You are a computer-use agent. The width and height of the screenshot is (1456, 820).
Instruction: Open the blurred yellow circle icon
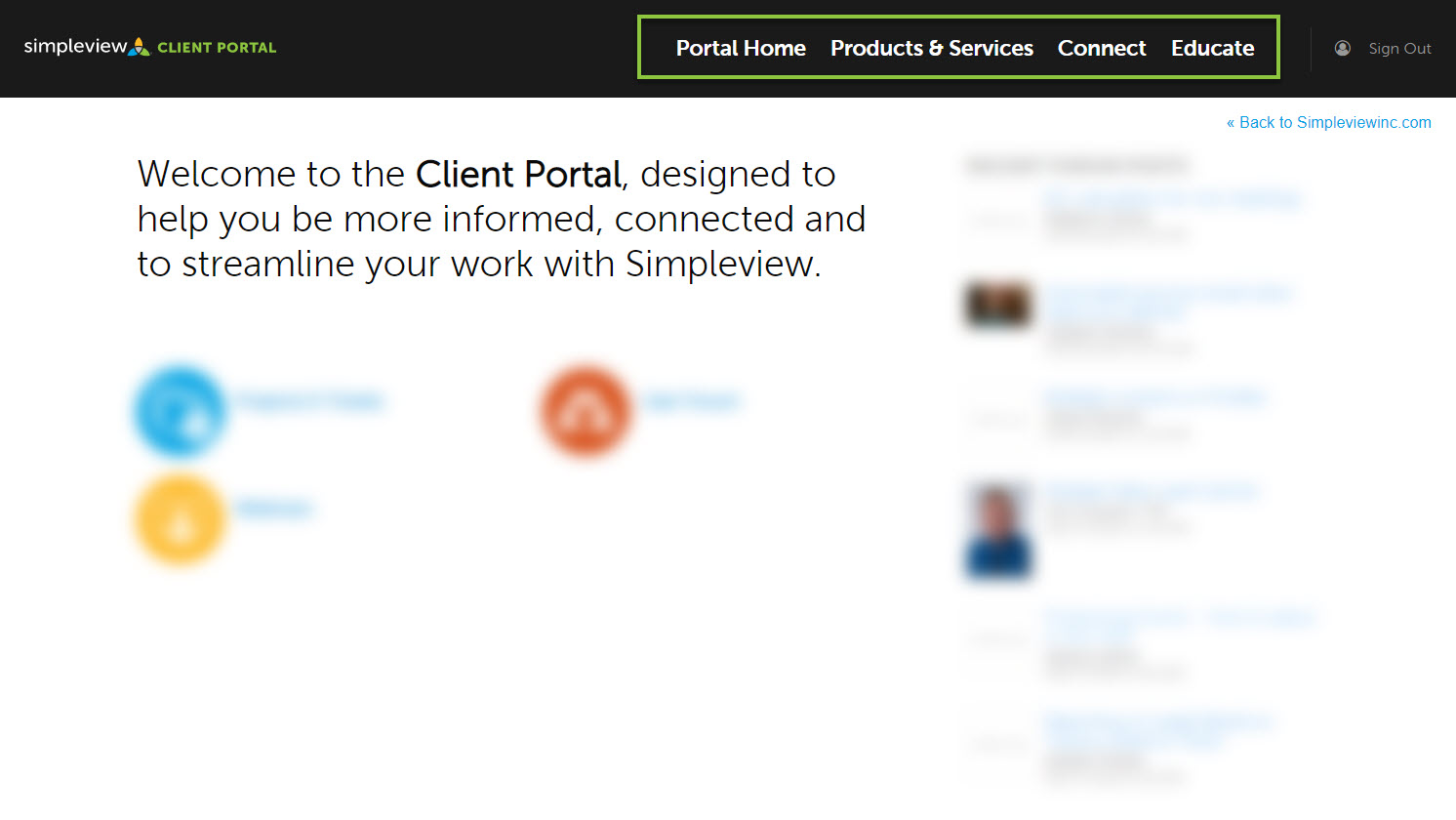(181, 519)
